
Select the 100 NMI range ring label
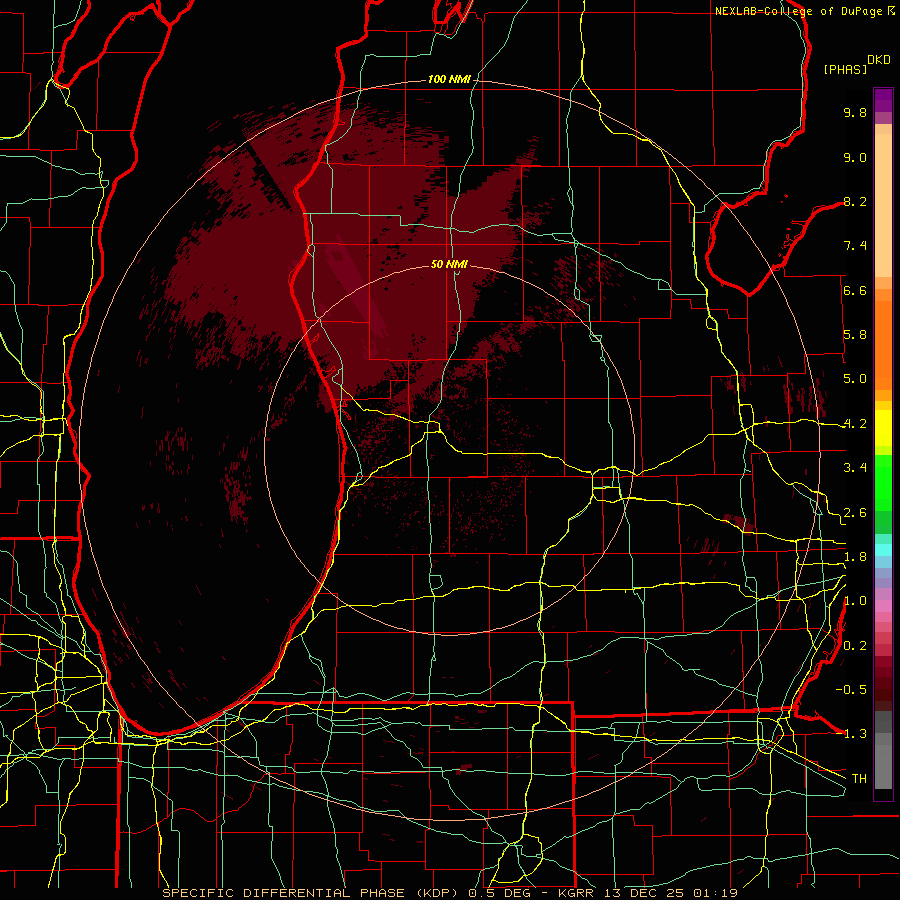click(x=449, y=79)
